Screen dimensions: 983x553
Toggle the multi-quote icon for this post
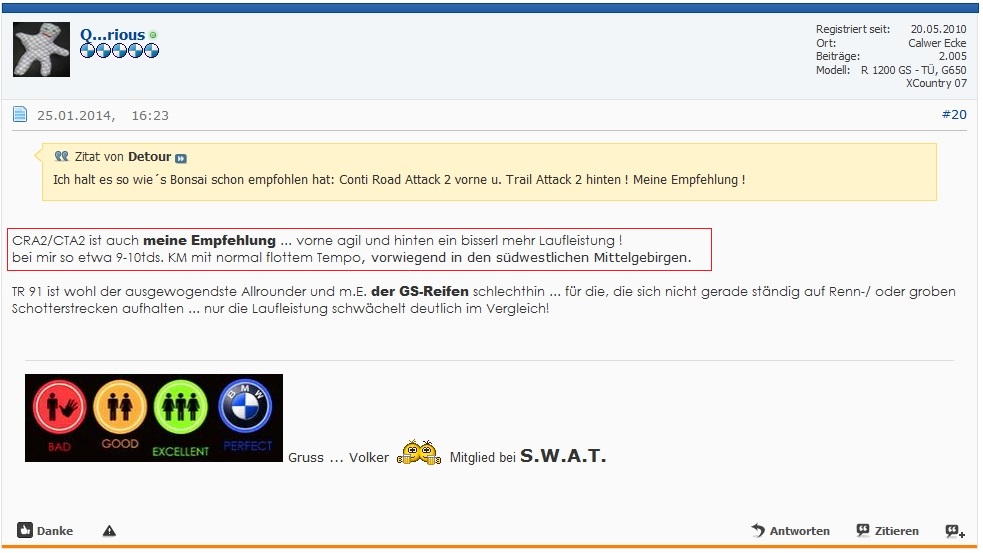[x=954, y=531]
